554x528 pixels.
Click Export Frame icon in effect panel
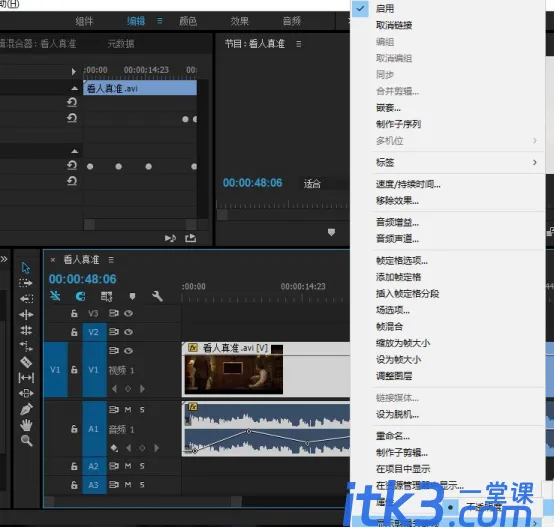(190, 238)
